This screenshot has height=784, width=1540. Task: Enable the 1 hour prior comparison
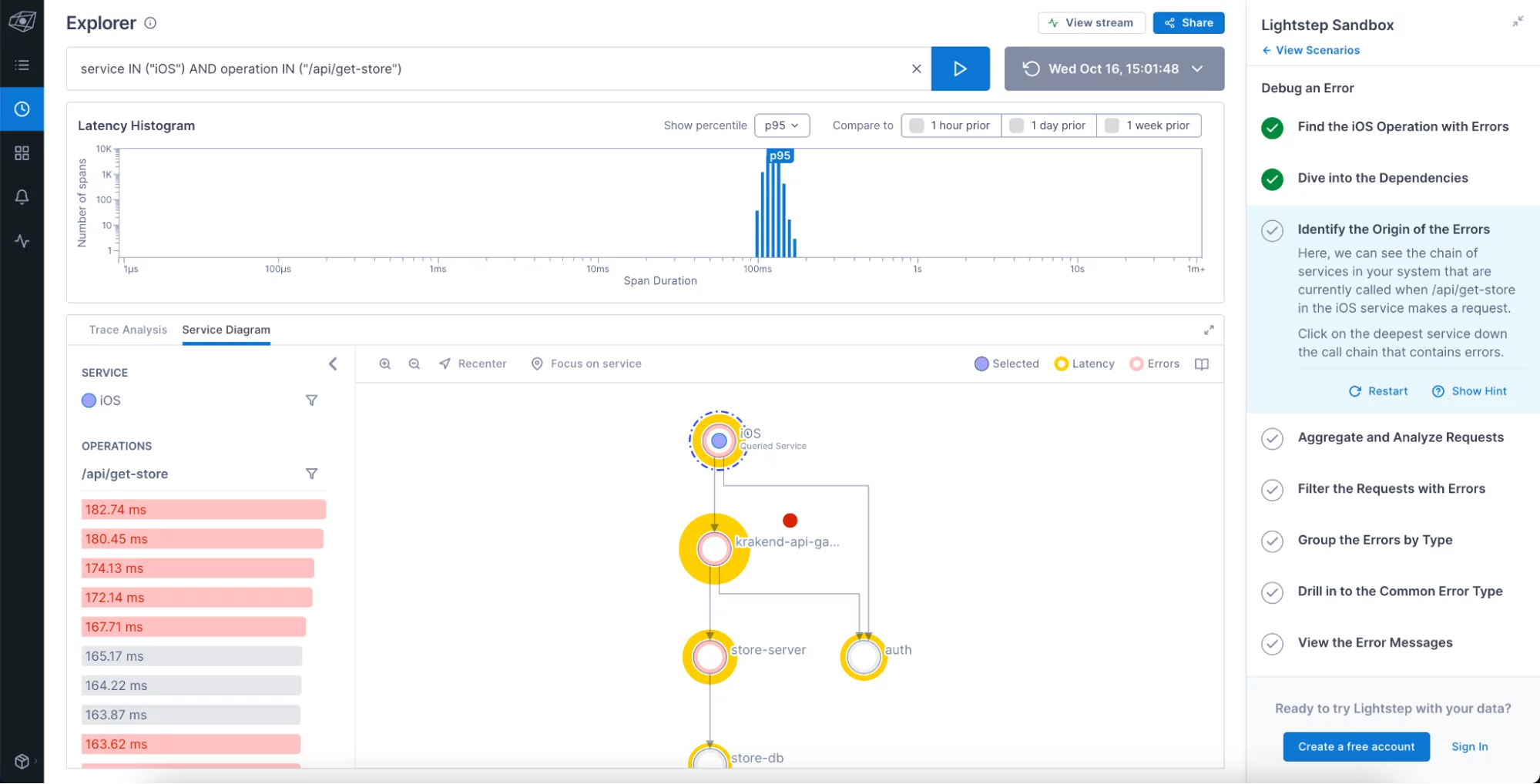(x=951, y=126)
